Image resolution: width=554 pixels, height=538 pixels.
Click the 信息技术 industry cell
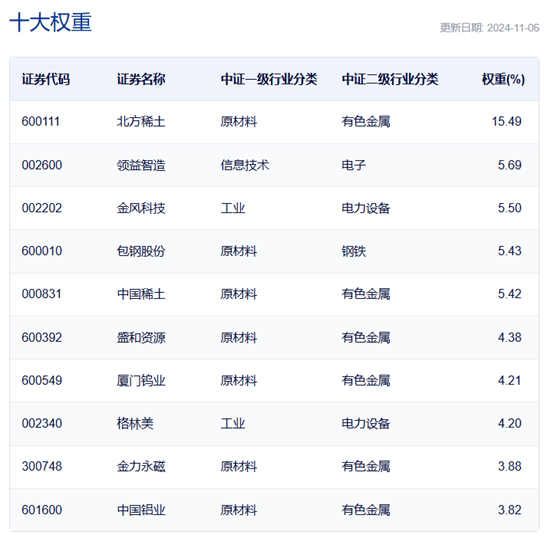pyautogui.click(x=245, y=165)
